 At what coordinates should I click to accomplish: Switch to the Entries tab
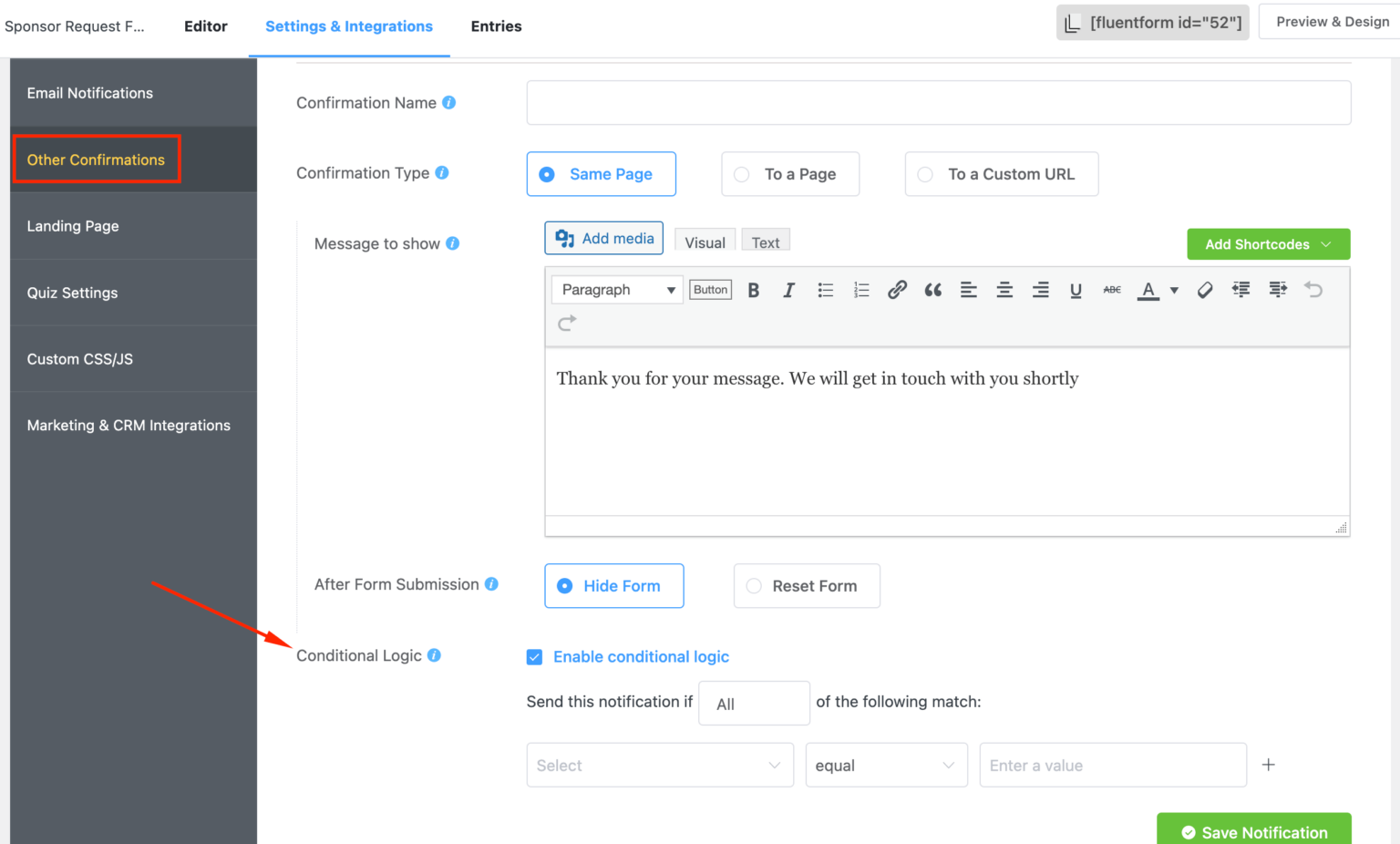pos(496,26)
